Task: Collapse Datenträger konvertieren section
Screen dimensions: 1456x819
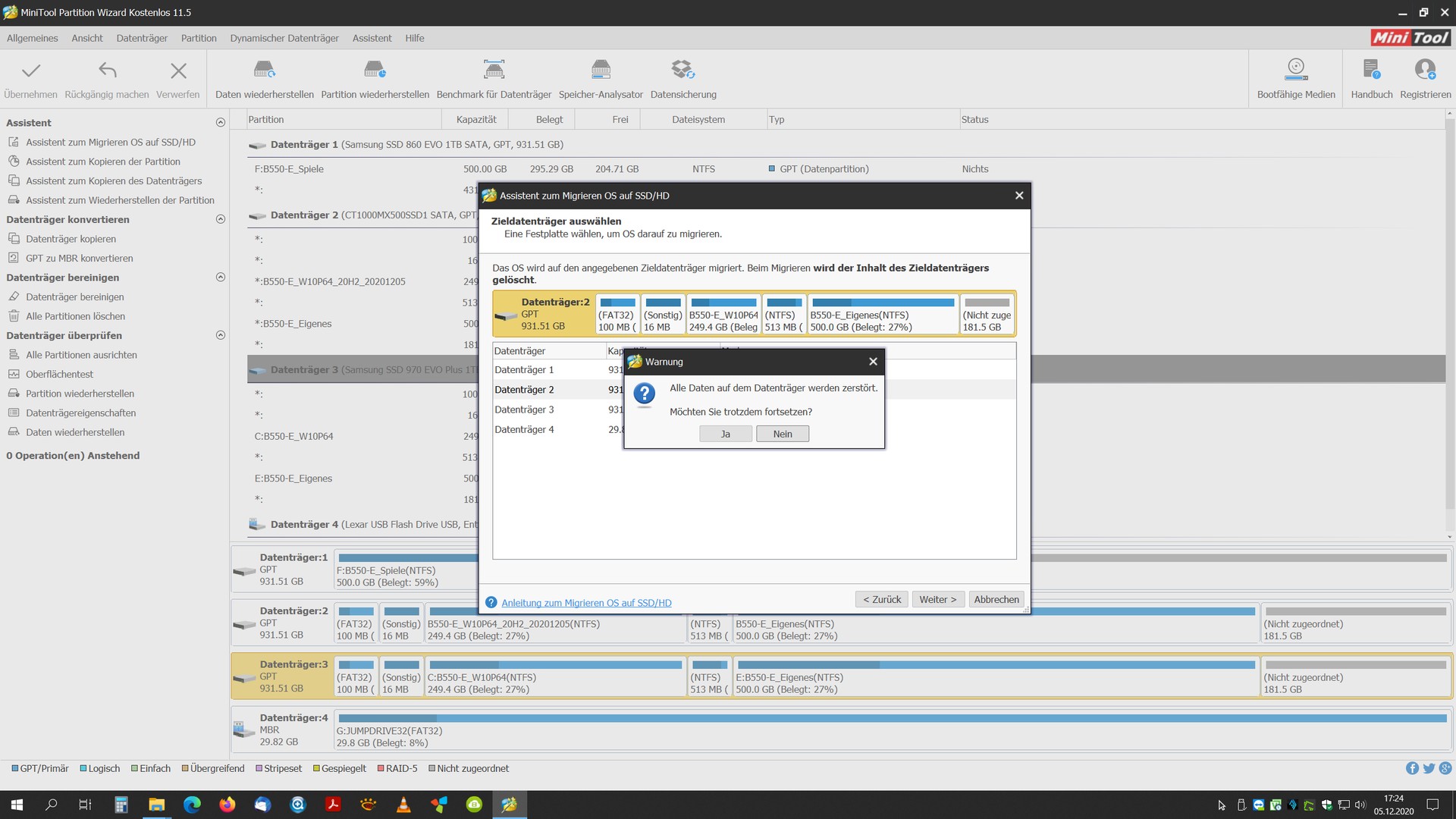Action: 221,219
